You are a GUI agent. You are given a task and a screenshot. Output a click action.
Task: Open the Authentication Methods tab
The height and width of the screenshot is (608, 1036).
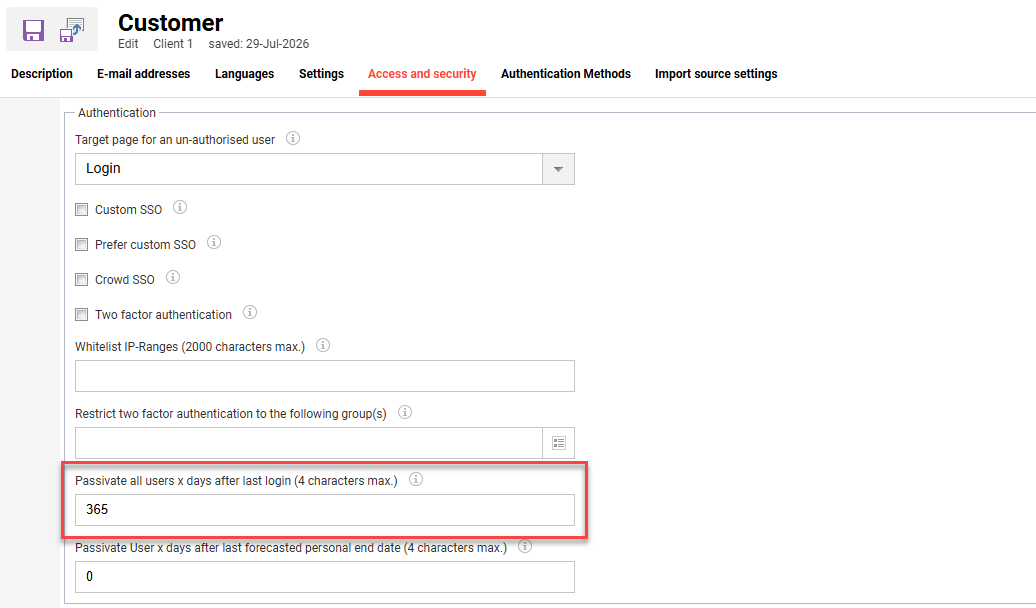point(566,74)
